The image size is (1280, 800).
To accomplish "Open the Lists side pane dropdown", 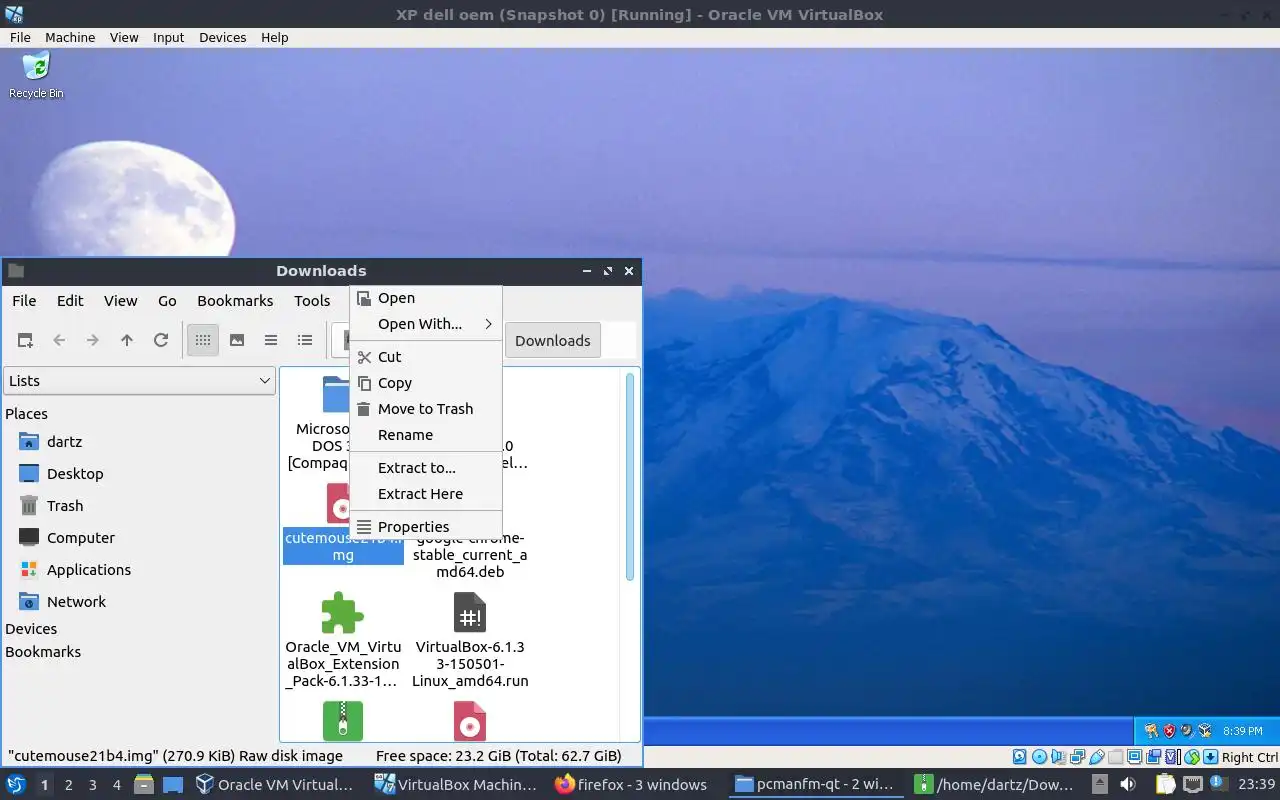I will point(140,381).
